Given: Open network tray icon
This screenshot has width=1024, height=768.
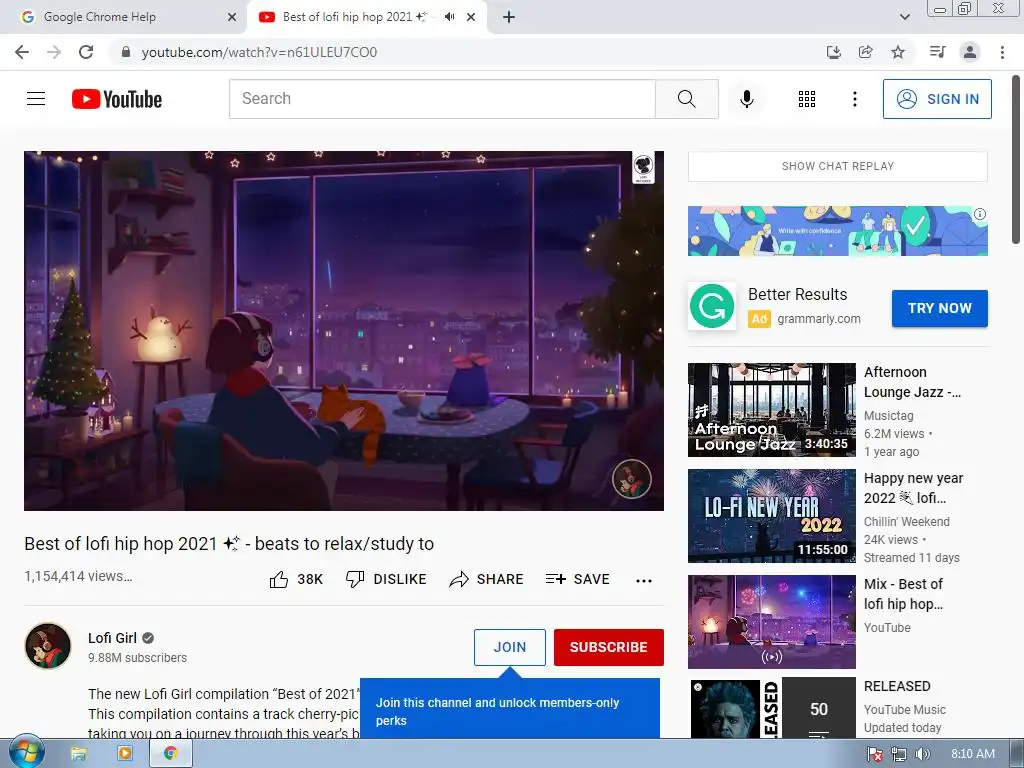Looking at the screenshot, I should (x=899, y=754).
